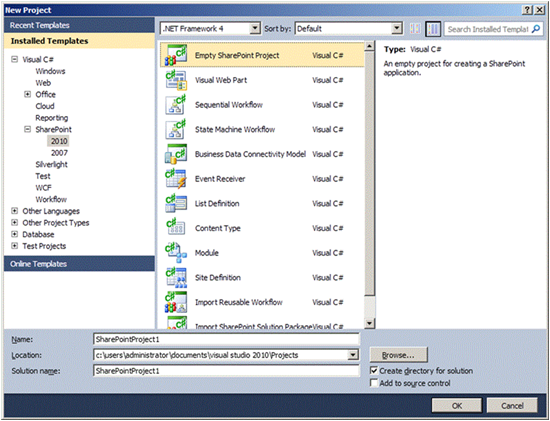This screenshot has width=550, height=421.
Task: Click the Import SharePoint Solution Package icon
Action: [x=176, y=323]
